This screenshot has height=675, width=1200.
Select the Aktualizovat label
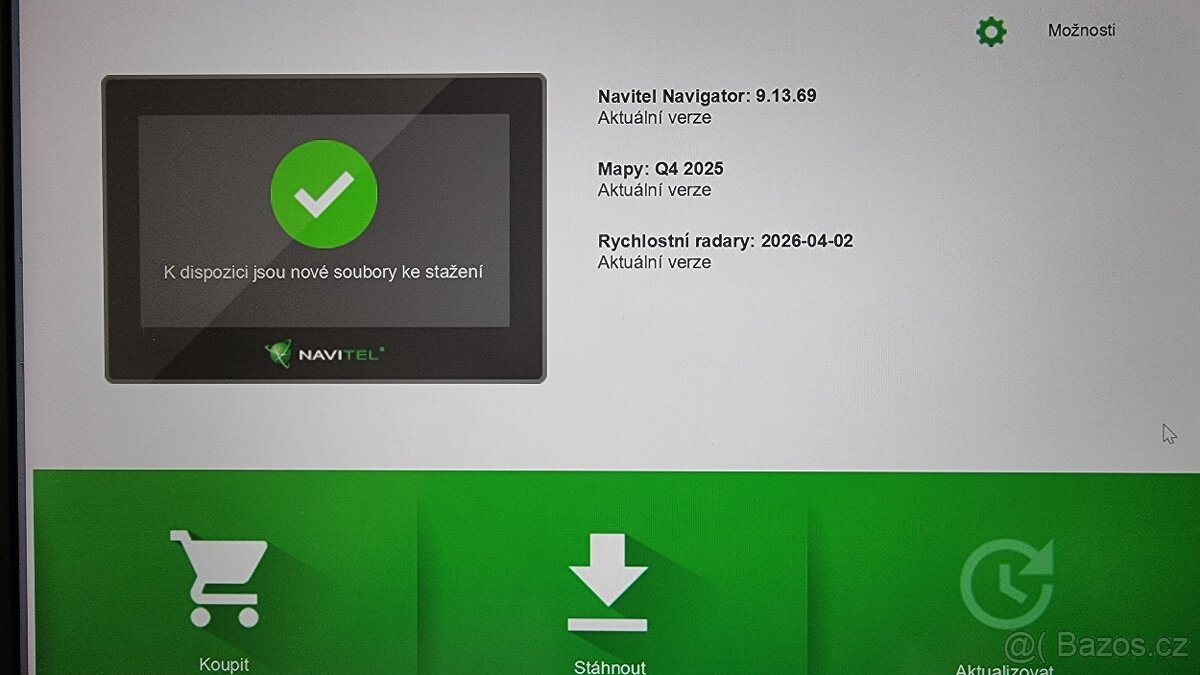(1004, 669)
